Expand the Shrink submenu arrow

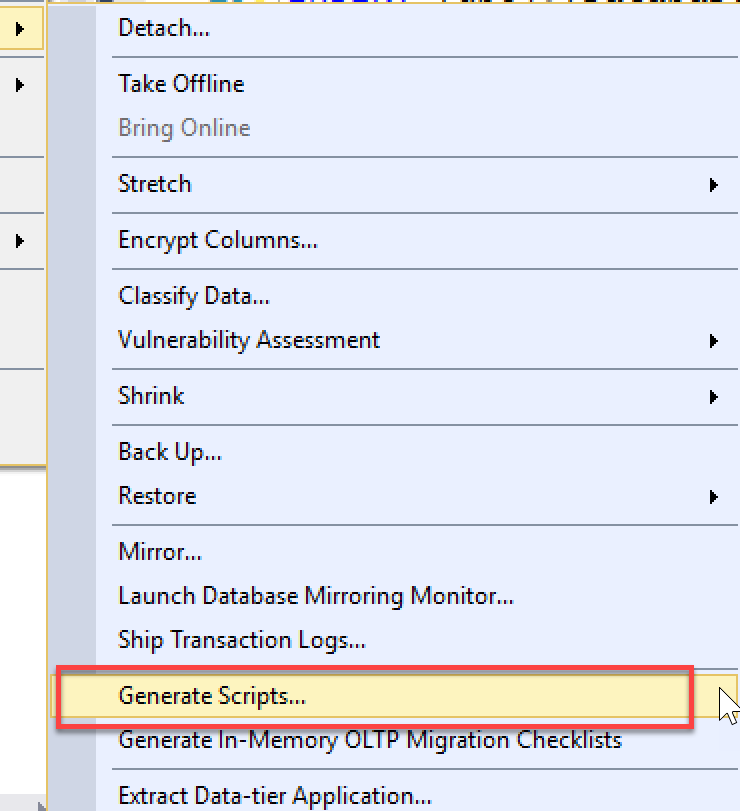[x=714, y=397]
